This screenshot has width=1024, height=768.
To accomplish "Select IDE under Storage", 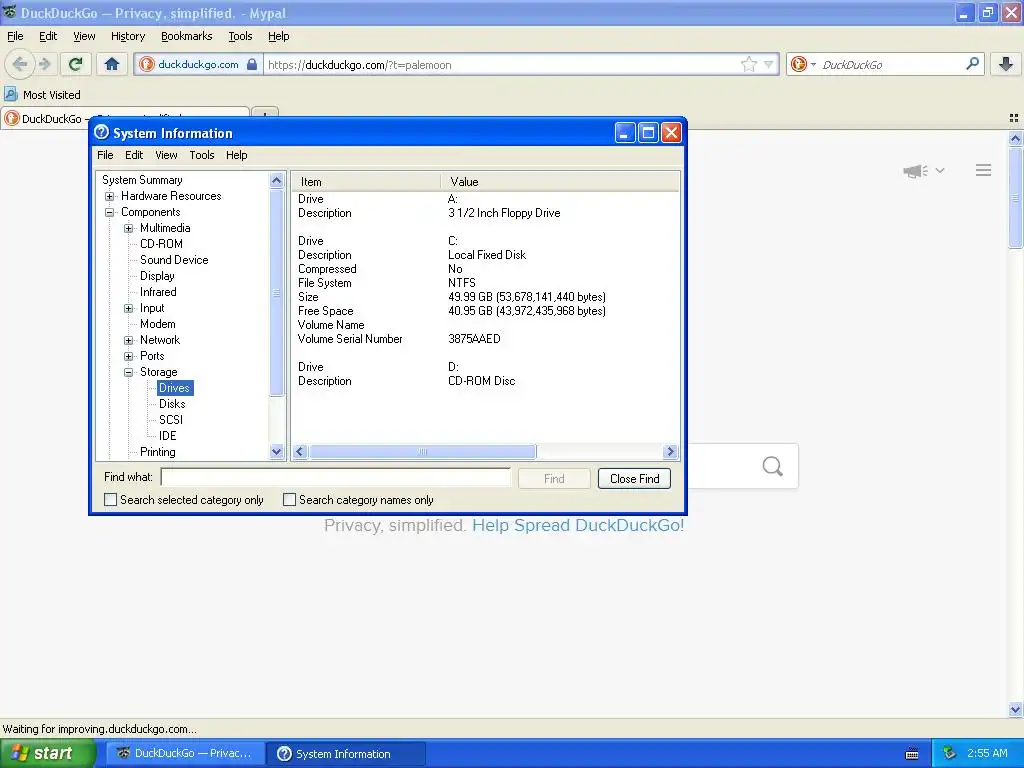I will point(168,436).
